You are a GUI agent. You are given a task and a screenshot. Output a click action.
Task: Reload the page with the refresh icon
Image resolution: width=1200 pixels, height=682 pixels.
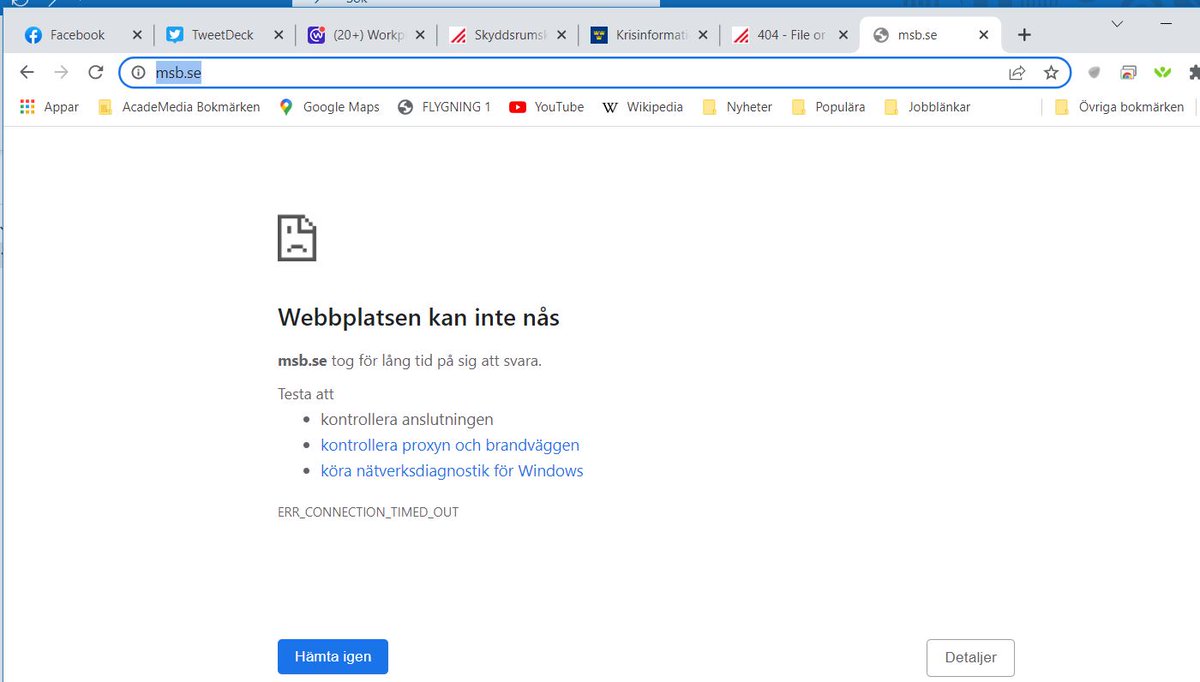(95, 72)
